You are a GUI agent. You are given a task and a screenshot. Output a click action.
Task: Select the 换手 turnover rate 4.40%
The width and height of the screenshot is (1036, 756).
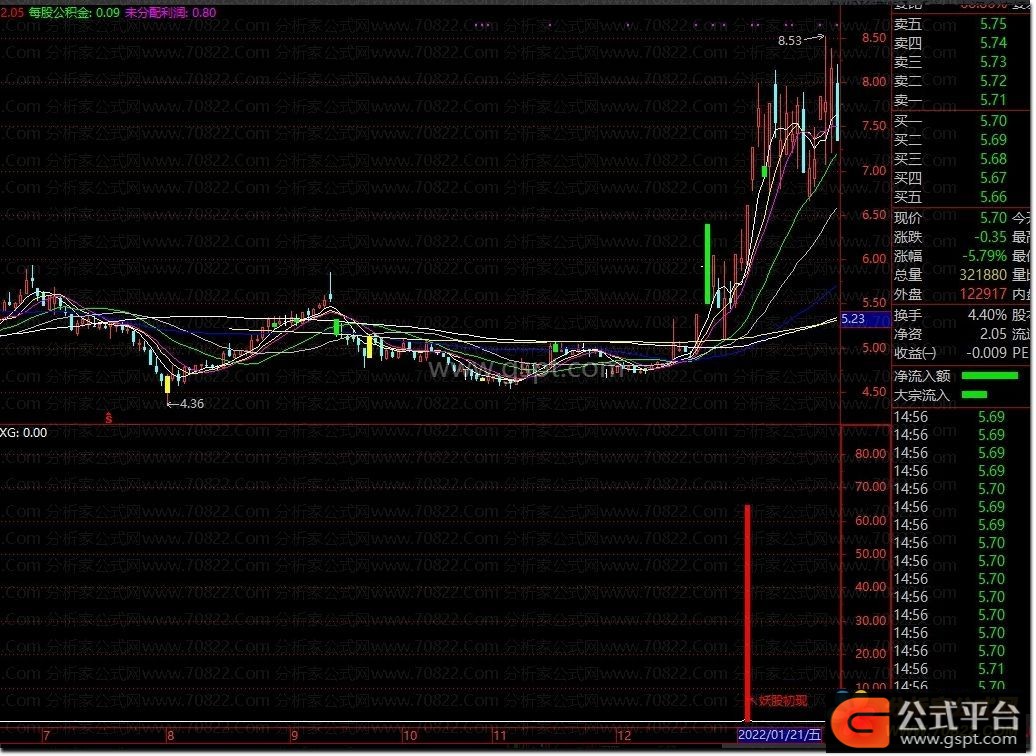988,315
